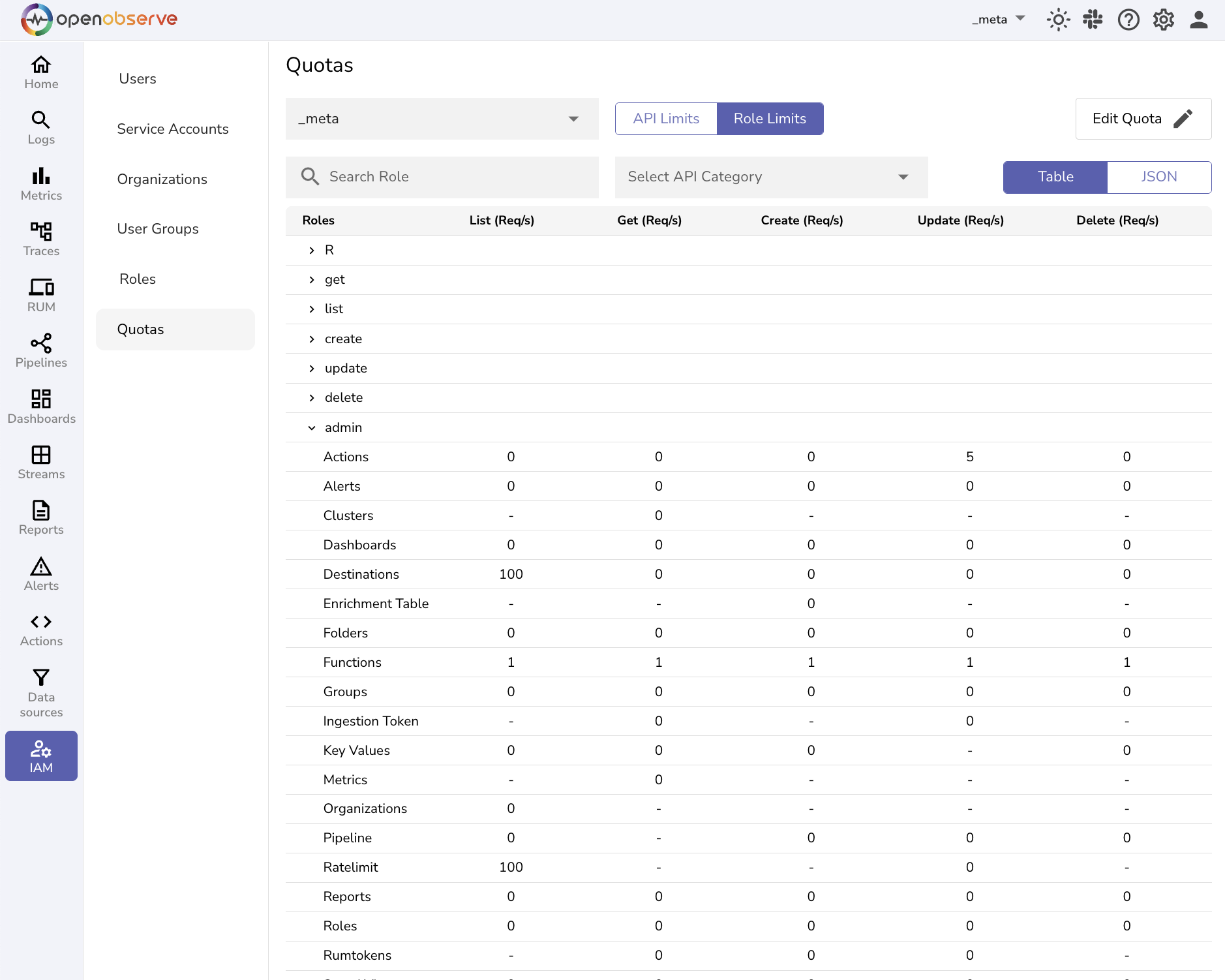
Task: Click the search magnifier in Search Role
Action: point(310,177)
